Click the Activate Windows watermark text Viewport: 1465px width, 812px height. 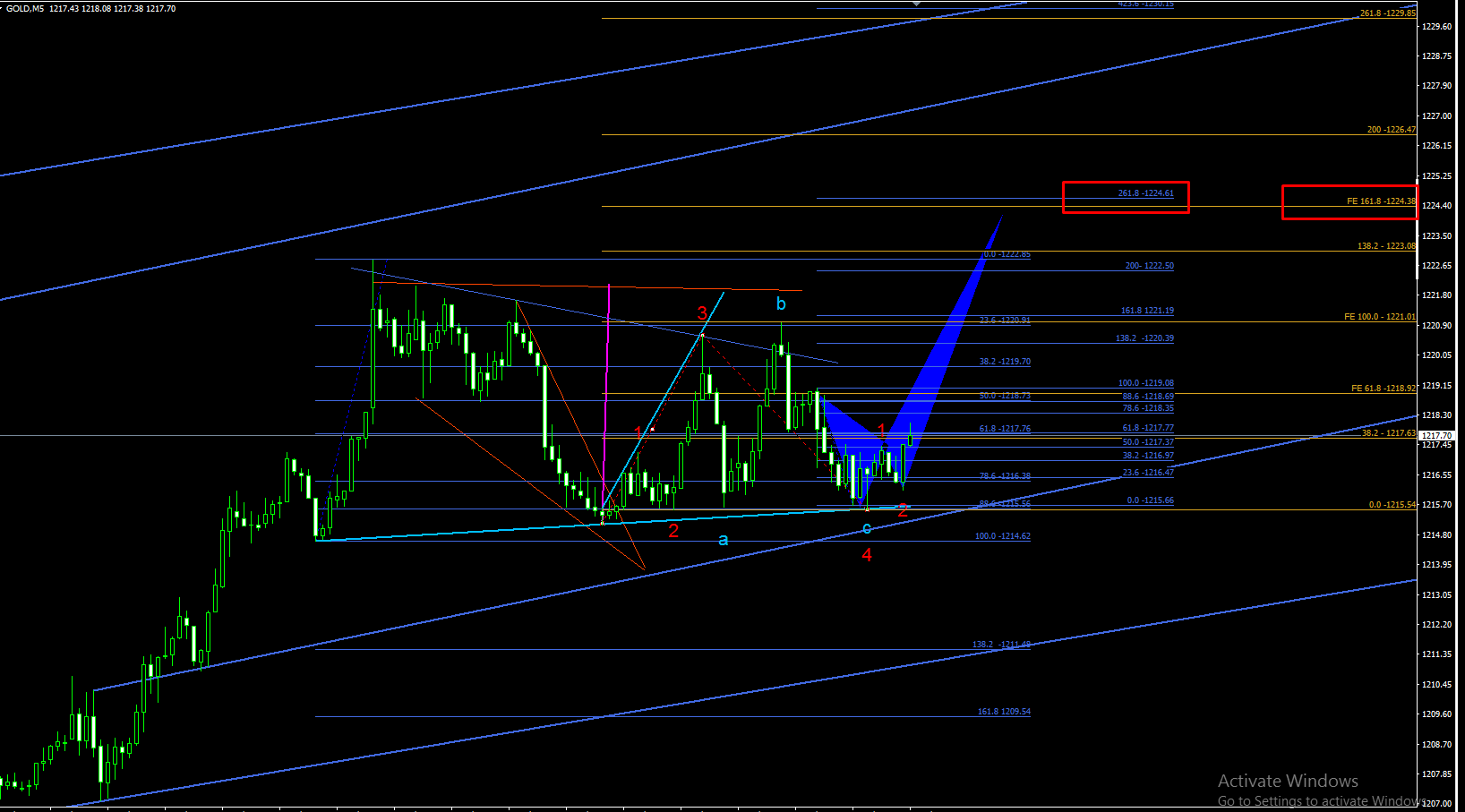[1288, 781]
